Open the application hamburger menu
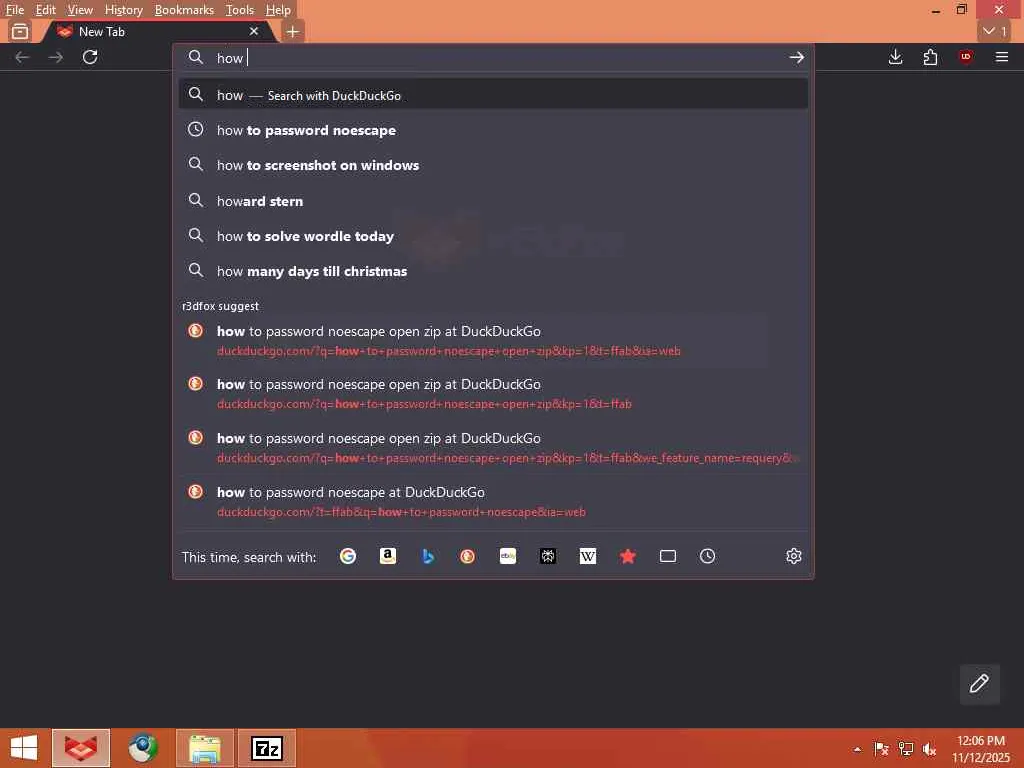The image size is (1024, 768). click(1001, 57)
